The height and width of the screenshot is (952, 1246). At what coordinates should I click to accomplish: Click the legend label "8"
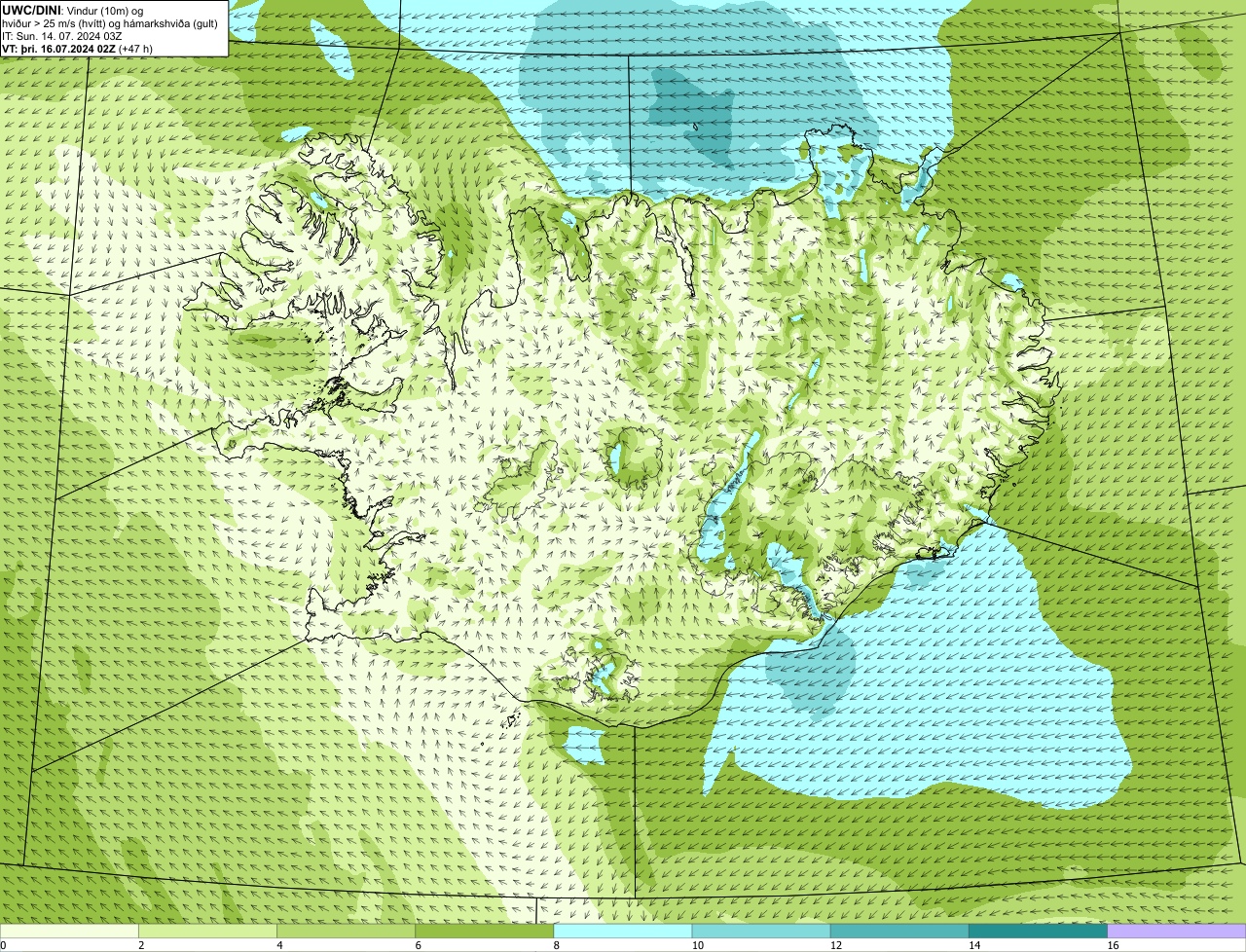[557, 945]
